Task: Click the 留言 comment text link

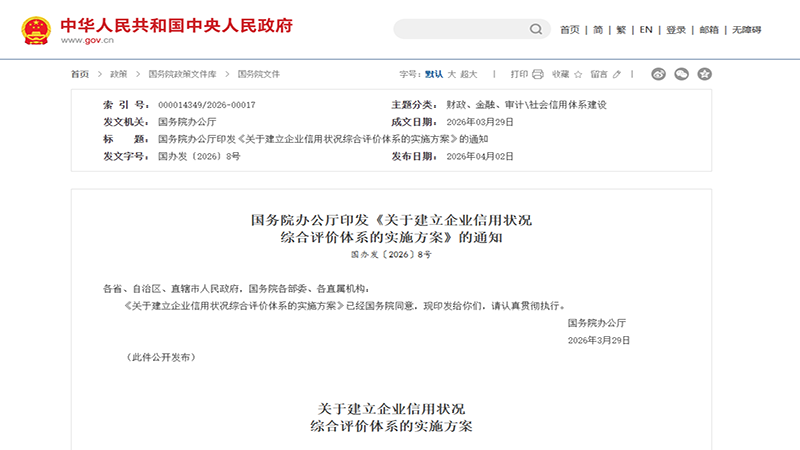Action: (x=599, y=74)
